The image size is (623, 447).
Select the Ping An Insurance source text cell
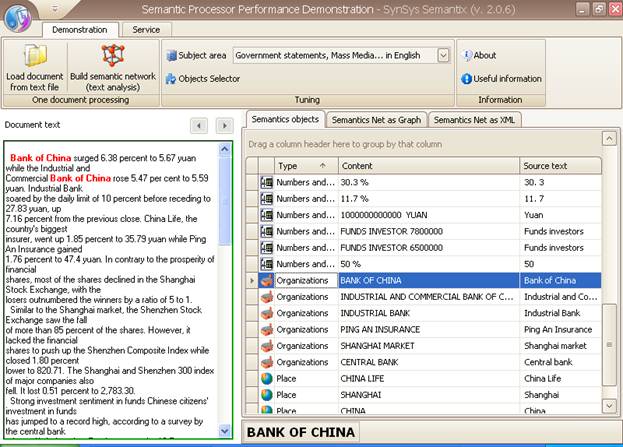(561, 329)
